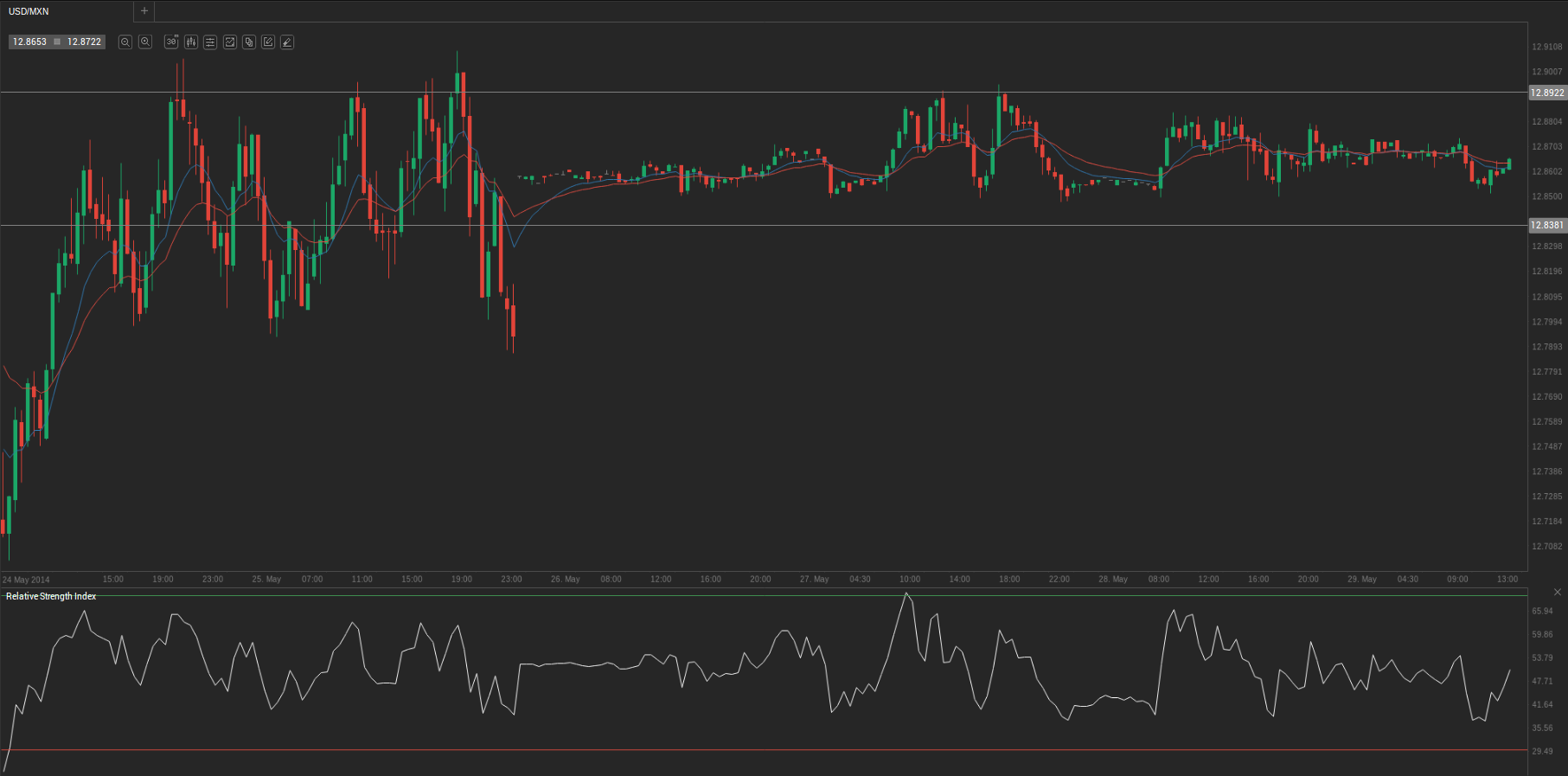The height and width of the screenshot is (776, 1568).
Task: Click the bid price 12.8653
Action: pyautogui.click(x=30, y=42)
